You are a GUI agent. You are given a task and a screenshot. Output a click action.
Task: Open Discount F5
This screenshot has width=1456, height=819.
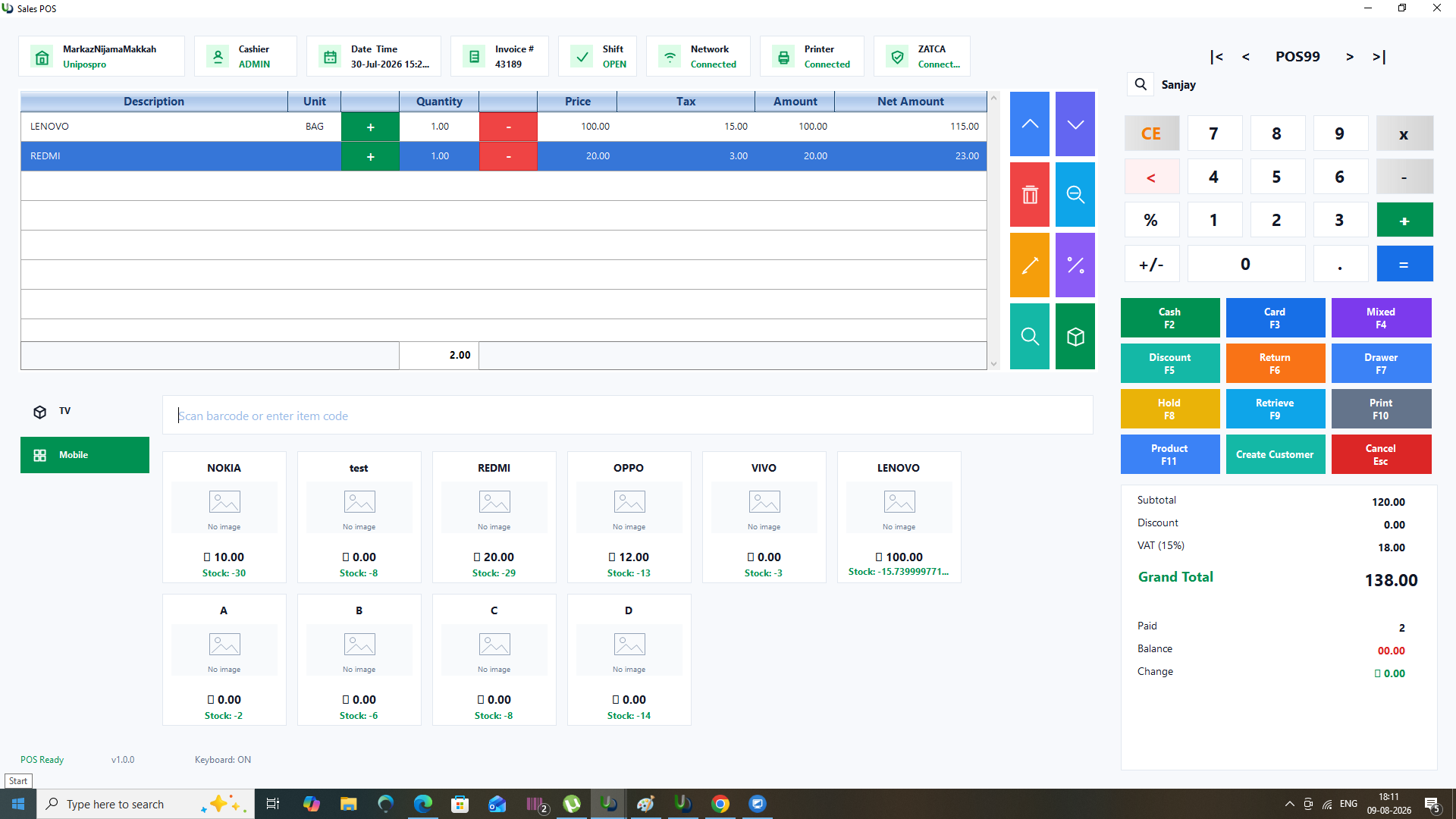tap(1170, 363)
